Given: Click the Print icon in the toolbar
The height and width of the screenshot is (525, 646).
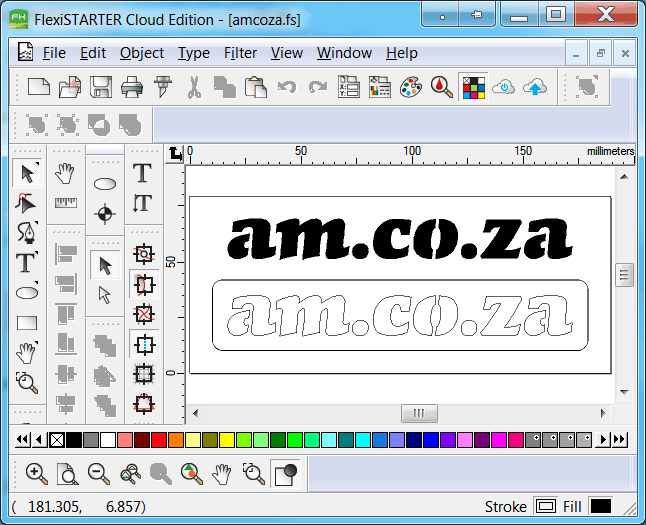Looking at the screenshot, I should click(x=132, y=87).
